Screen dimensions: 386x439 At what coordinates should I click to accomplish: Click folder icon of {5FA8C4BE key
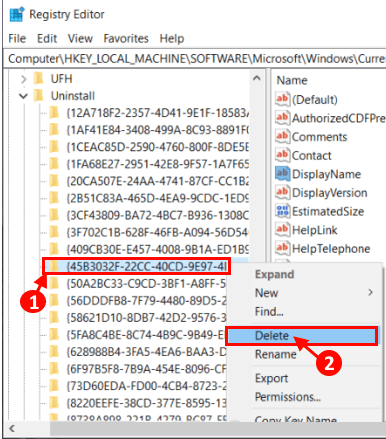(x=54, y=334)
